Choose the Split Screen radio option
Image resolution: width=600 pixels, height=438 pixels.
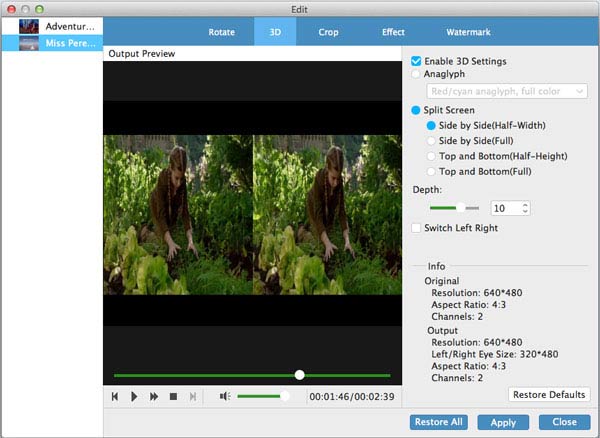tap(416, 110)
